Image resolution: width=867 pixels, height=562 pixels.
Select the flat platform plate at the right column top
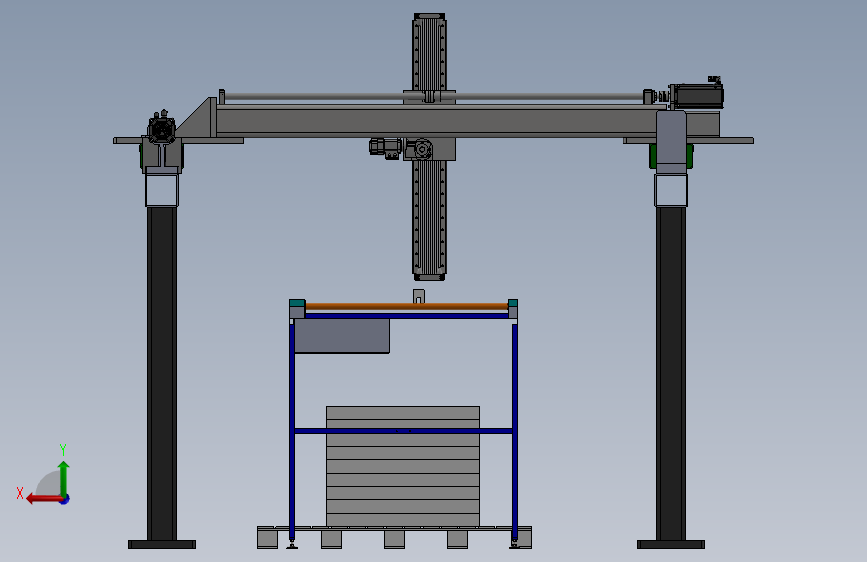[688, 140]
